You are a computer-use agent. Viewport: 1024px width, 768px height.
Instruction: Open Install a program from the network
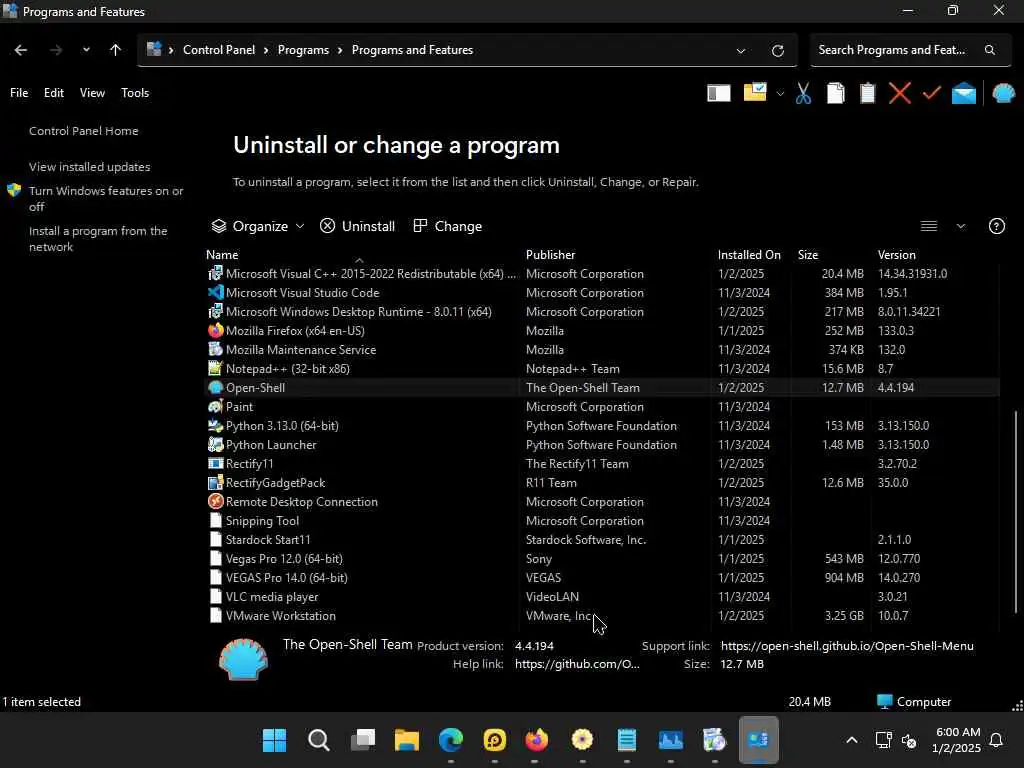point(98,239)
